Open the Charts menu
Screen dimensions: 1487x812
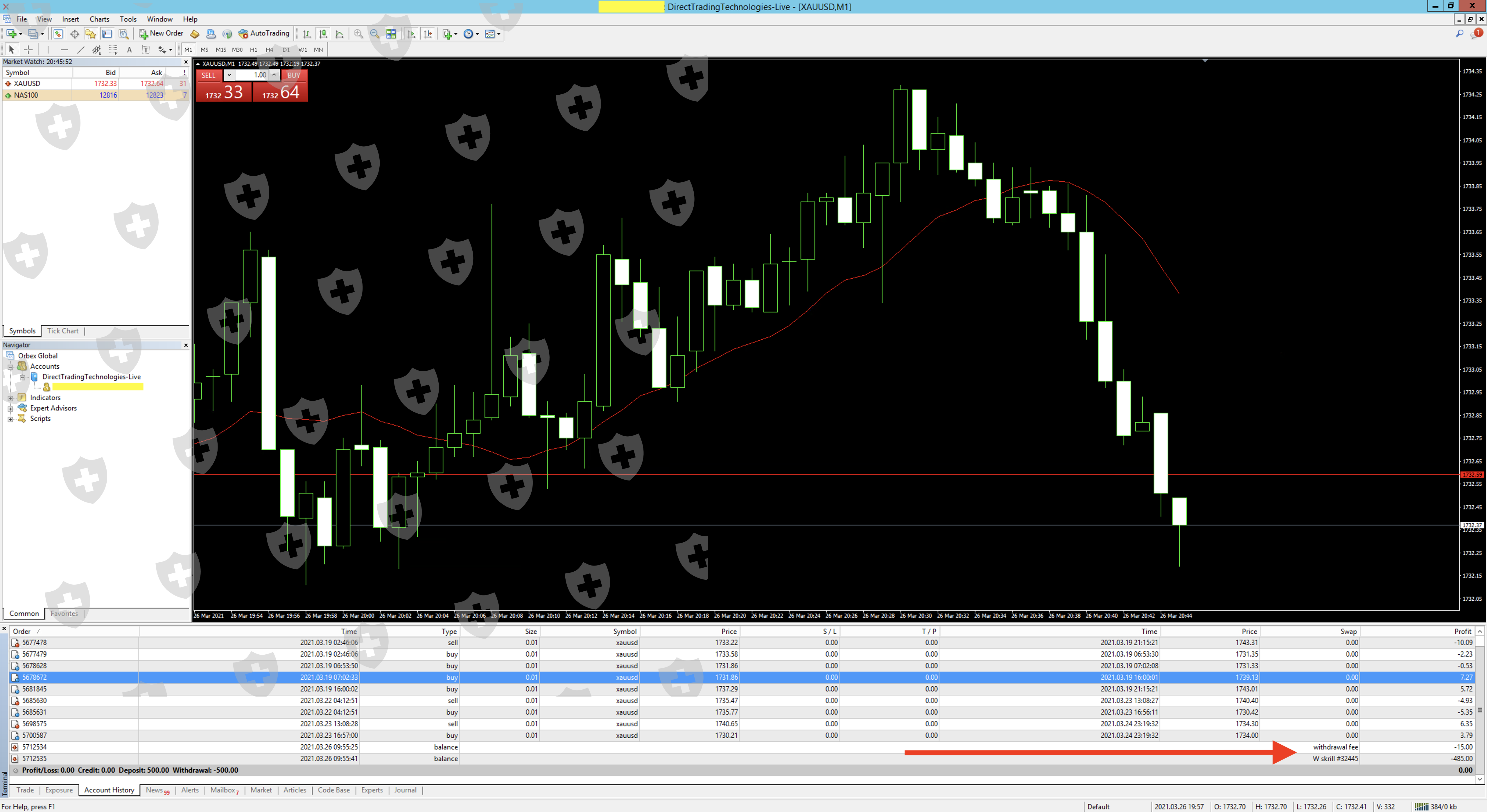(x=99, y=19)
